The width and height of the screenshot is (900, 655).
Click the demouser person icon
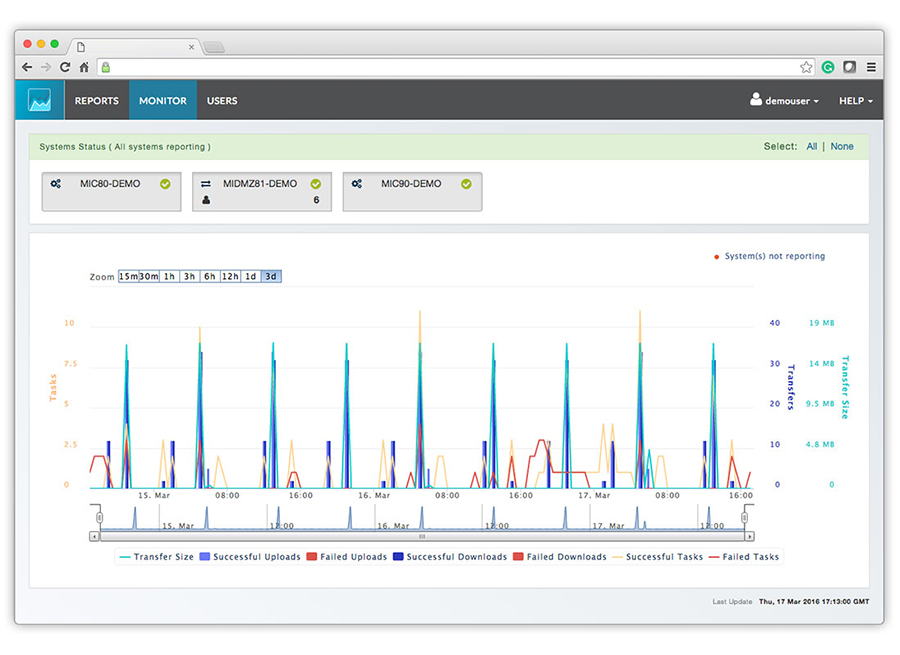[755, 99]
